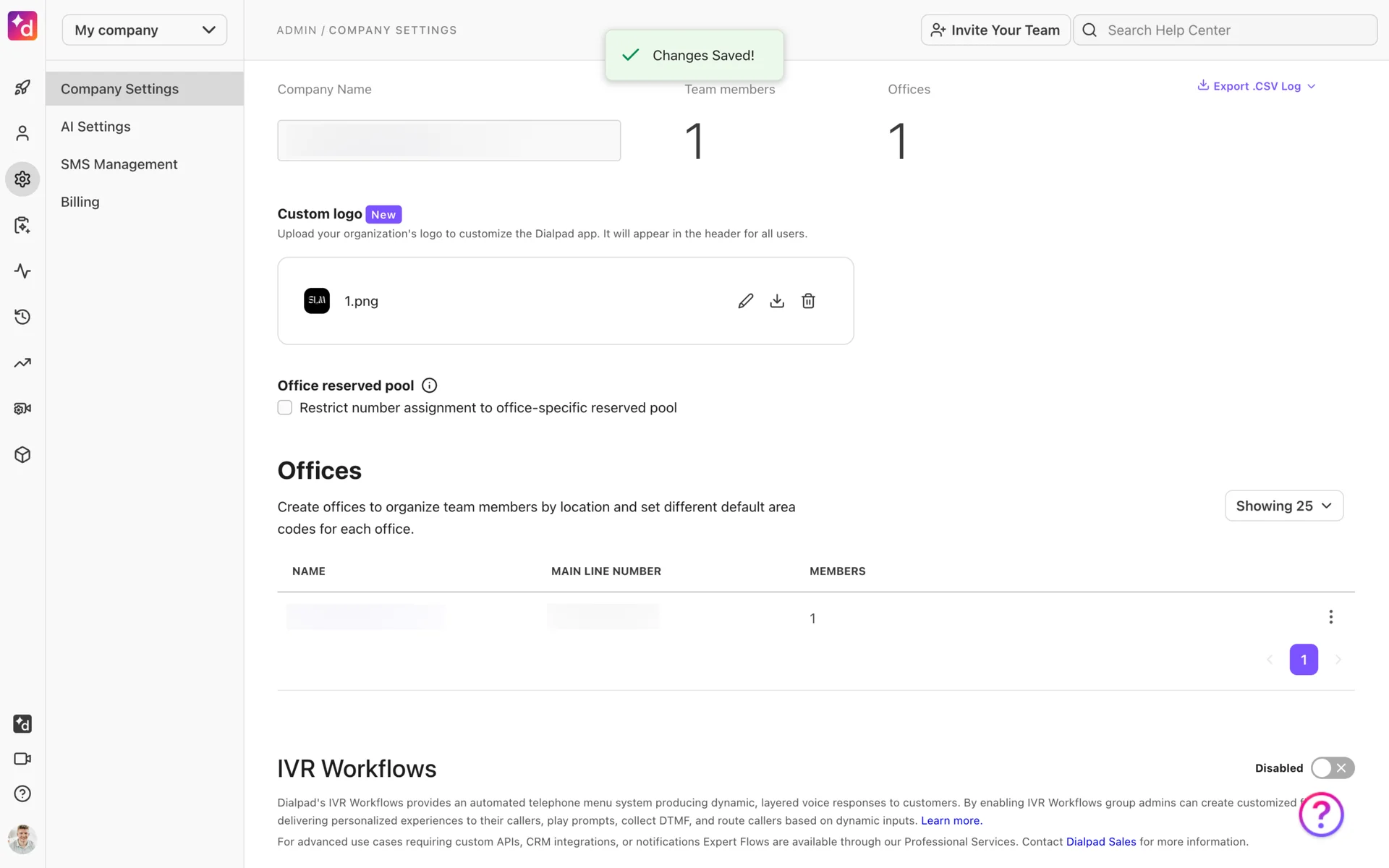This screenshot has width=1389, height=868.
Task: Download the 1.png logo file
Action: (777, 301)
